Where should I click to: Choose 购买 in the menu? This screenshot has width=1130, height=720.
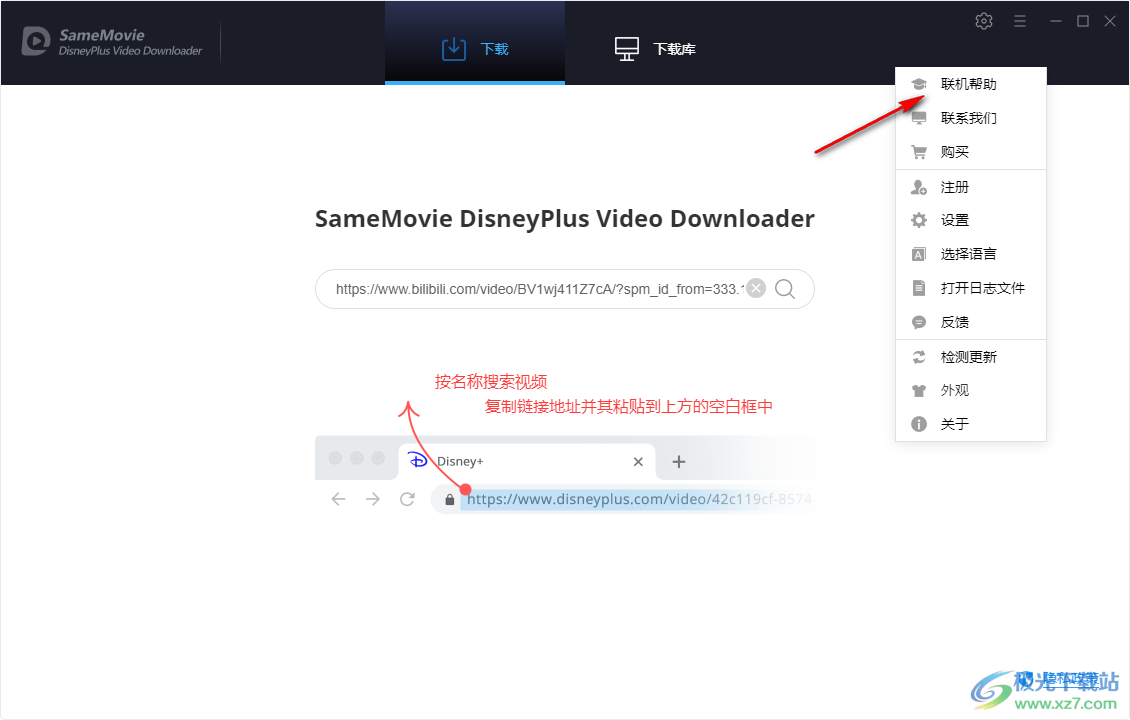point(971,152)
